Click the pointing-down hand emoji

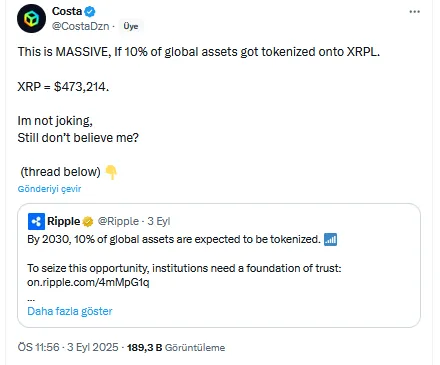111,172
